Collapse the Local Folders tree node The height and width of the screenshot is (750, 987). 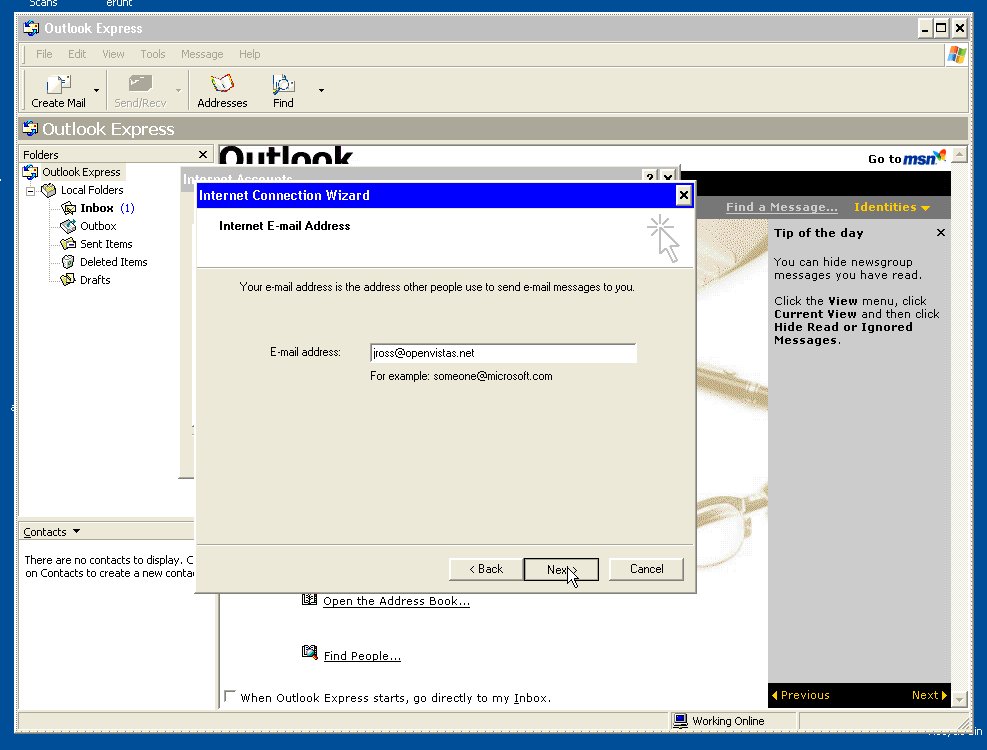click(x=30, y=190)
